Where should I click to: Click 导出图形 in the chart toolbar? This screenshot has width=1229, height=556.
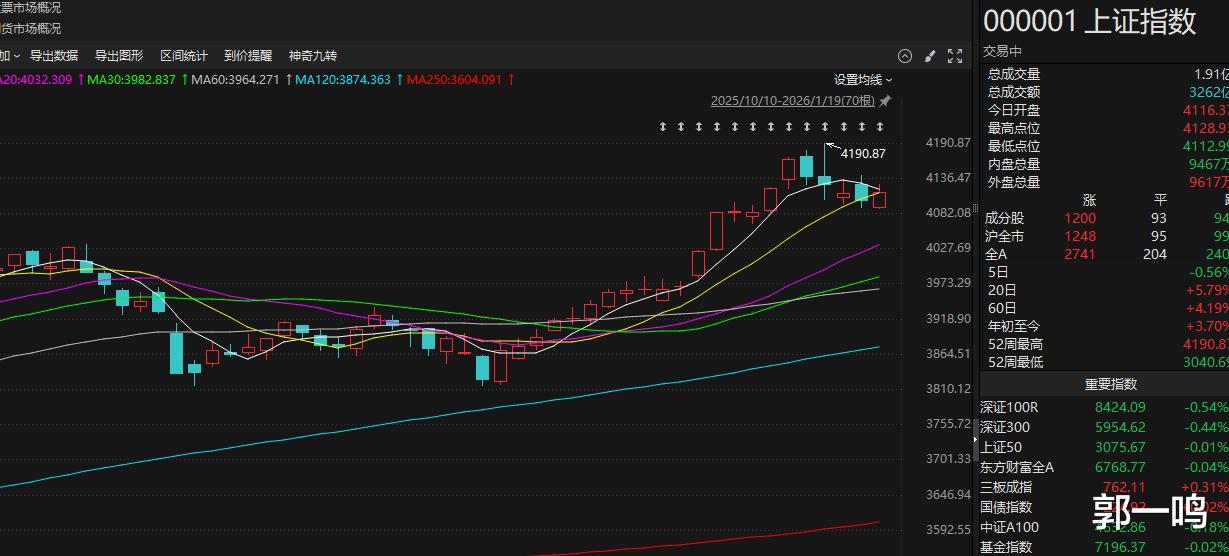click(x=119, y=56)
